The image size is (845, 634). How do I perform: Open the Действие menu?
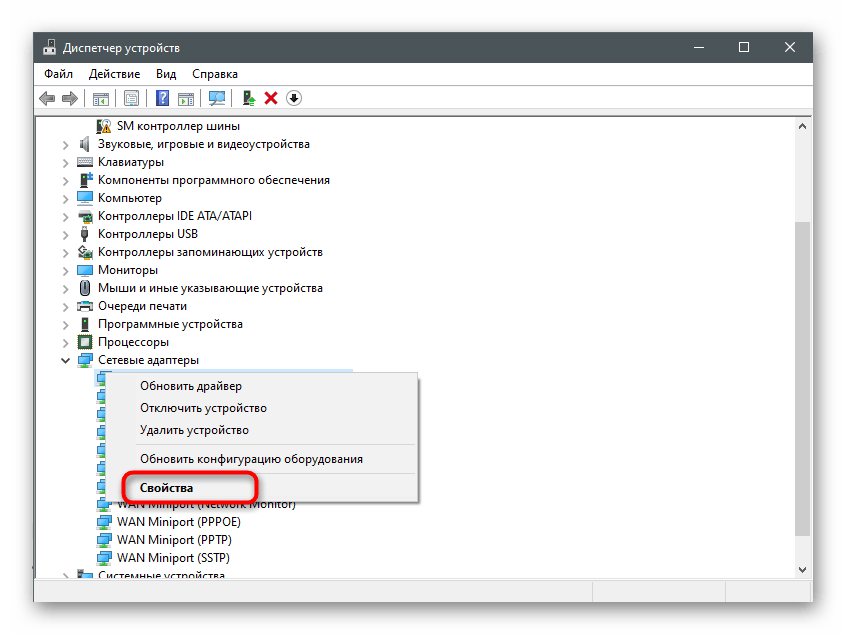114,74
